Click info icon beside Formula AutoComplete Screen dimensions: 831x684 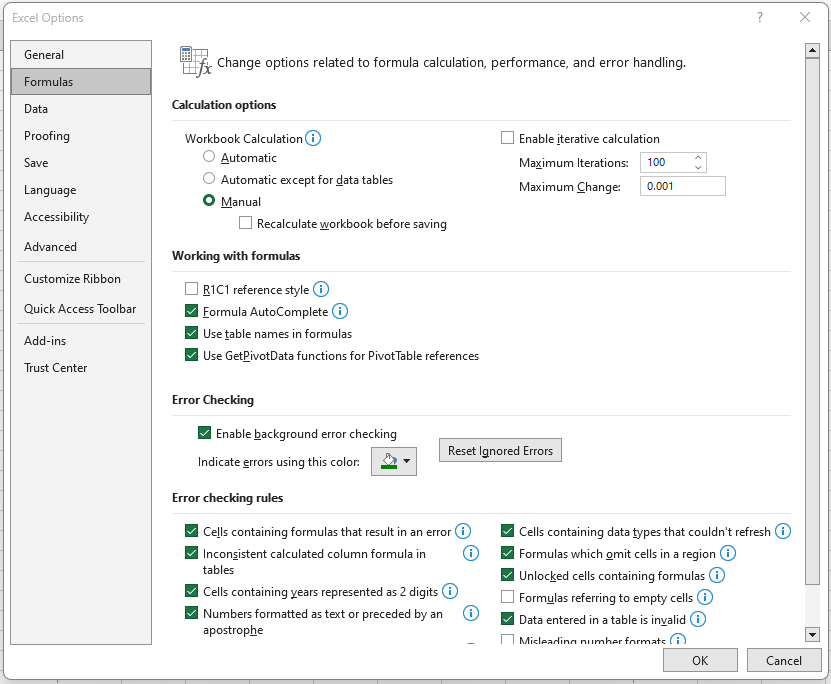tap(340, 312)
